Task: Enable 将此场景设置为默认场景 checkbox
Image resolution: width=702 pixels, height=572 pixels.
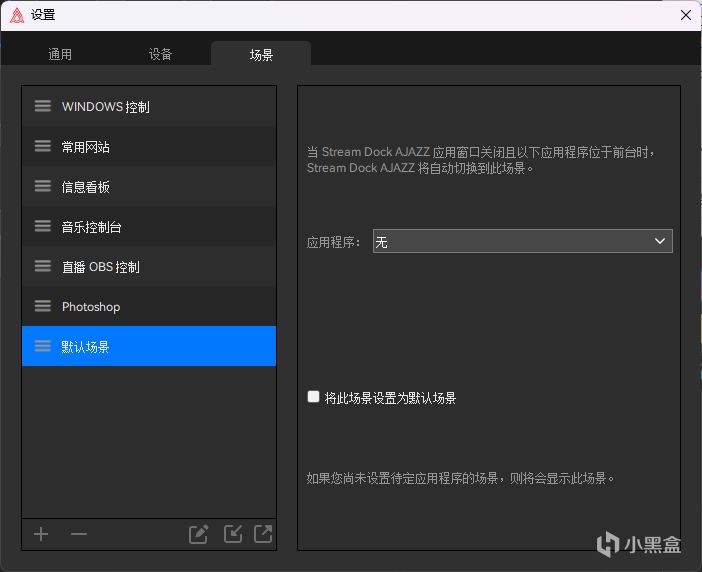Action: coord(313,397)
